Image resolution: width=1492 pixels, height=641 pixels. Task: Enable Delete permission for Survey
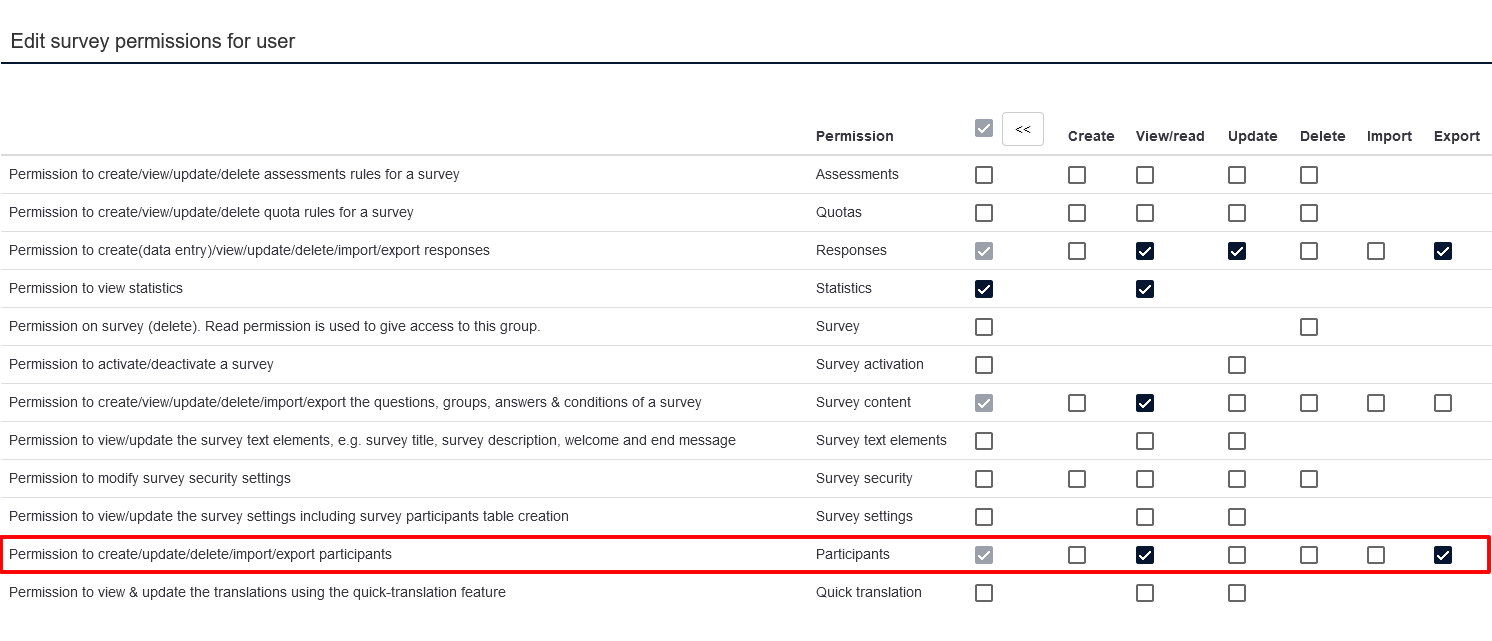click(x=1309, y=327)
